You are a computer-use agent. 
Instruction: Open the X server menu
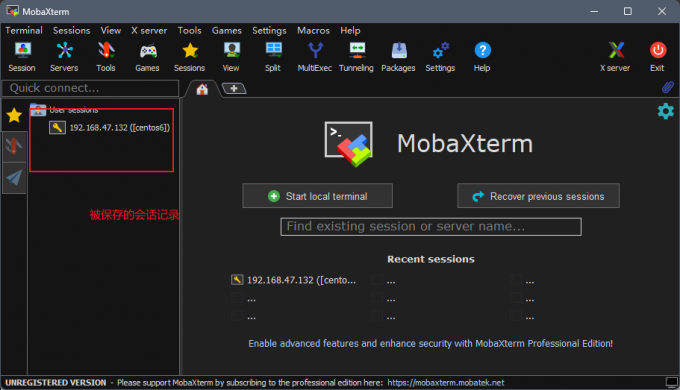pyautogui.click(x=149, y=30)
